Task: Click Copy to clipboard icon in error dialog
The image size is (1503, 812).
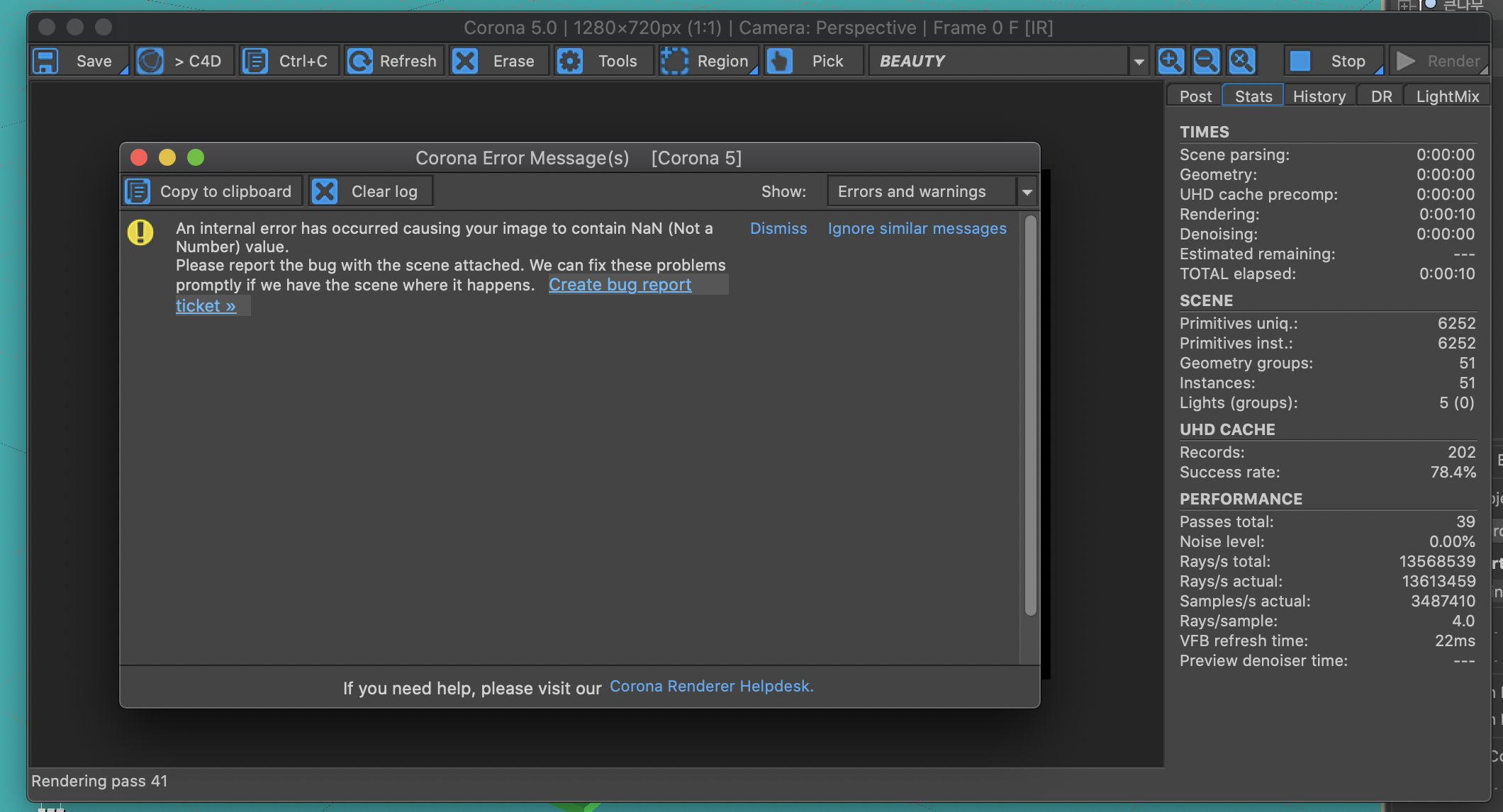Action: click(x=138, y=191)
